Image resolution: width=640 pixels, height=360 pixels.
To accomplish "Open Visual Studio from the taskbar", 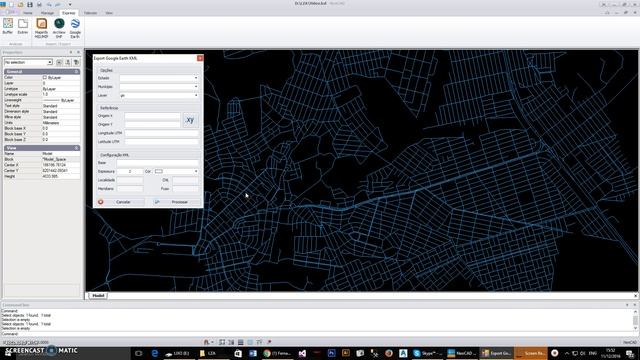I will 302,353.
